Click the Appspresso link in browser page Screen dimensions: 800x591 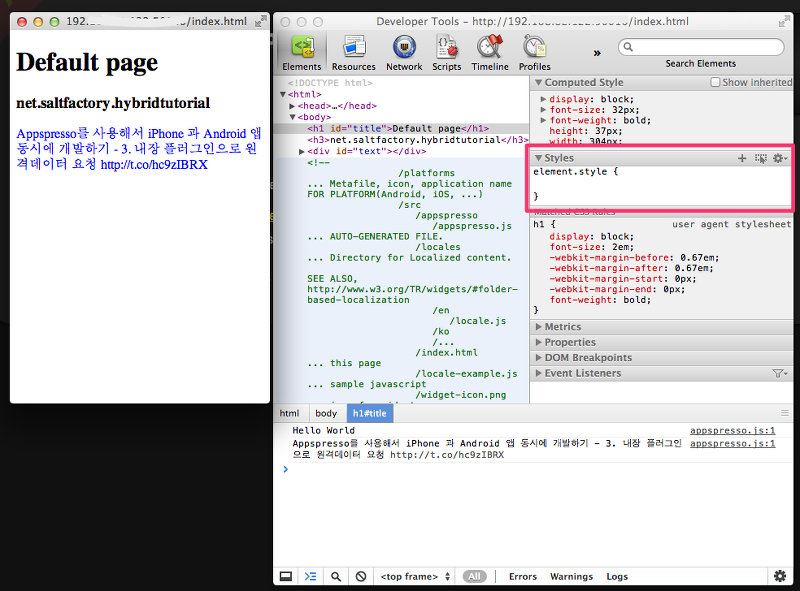138,149
